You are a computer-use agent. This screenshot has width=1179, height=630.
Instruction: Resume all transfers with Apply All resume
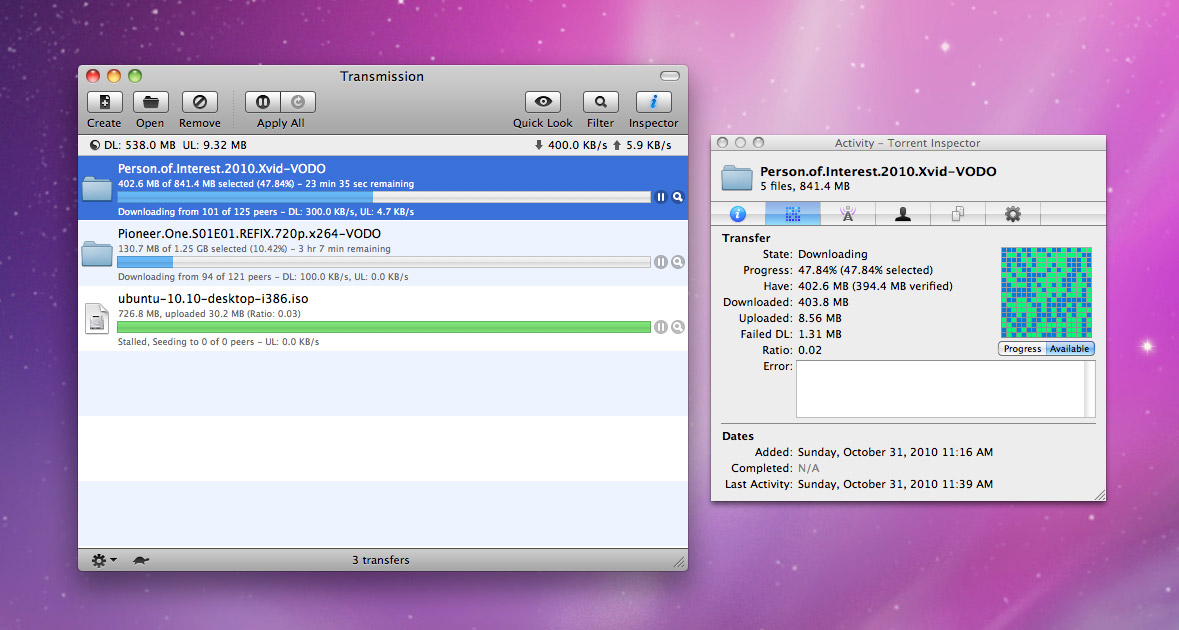(x=298, y=102)
